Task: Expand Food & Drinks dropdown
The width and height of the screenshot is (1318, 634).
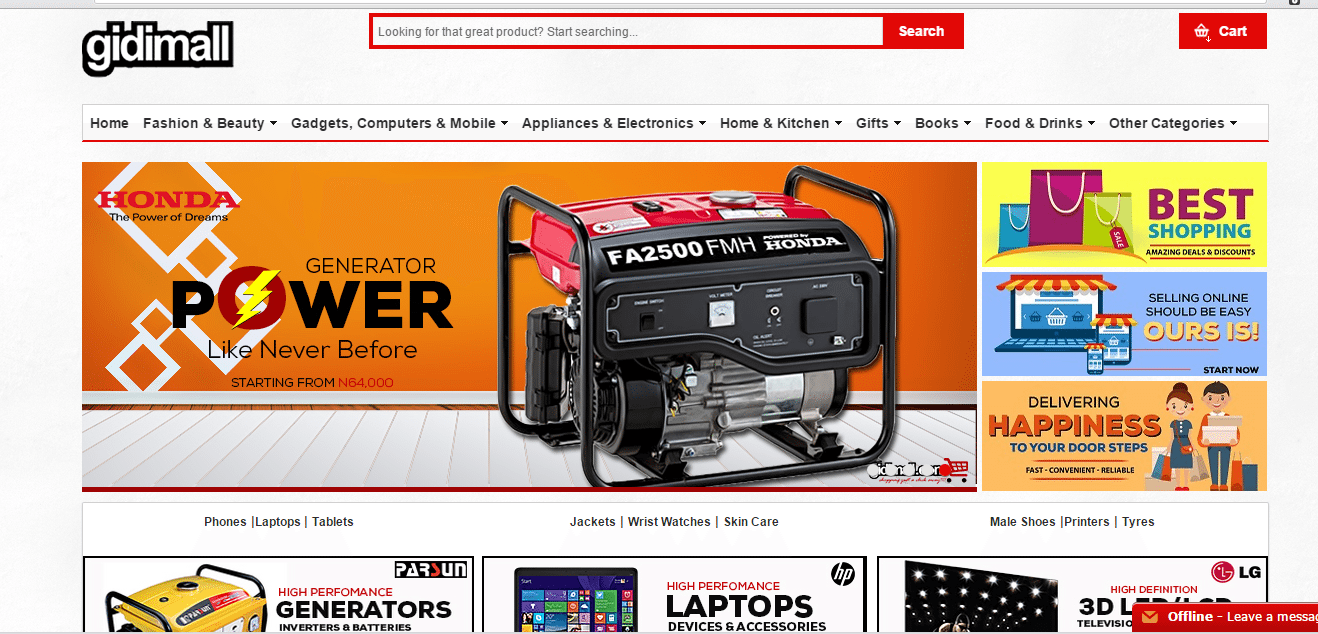Action: 1040,123
